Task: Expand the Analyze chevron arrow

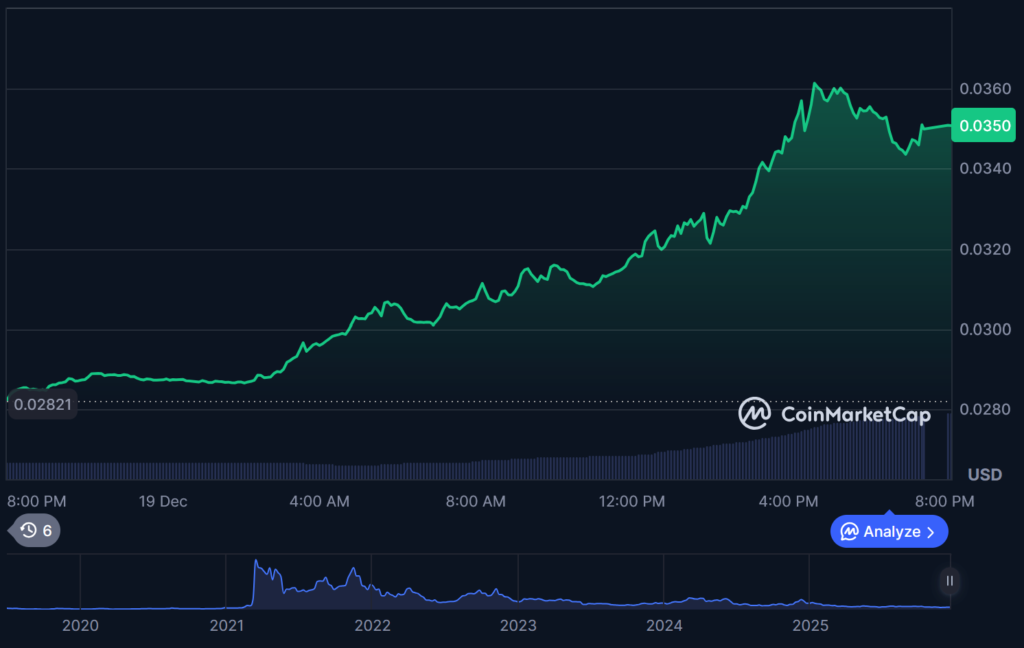Action: pyautogui.click(x=931, y=532)
